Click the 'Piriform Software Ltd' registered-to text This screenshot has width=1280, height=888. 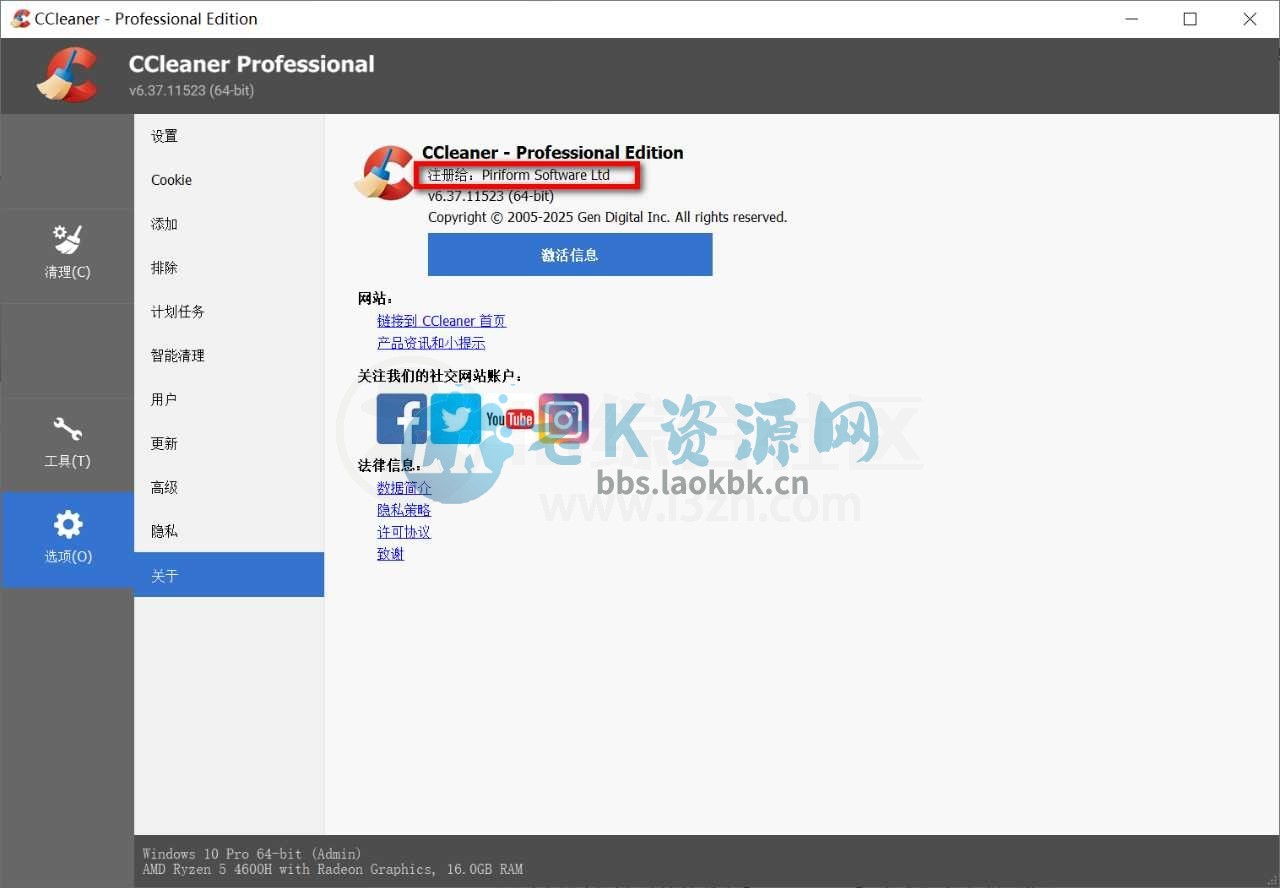(x=546, y=175)
